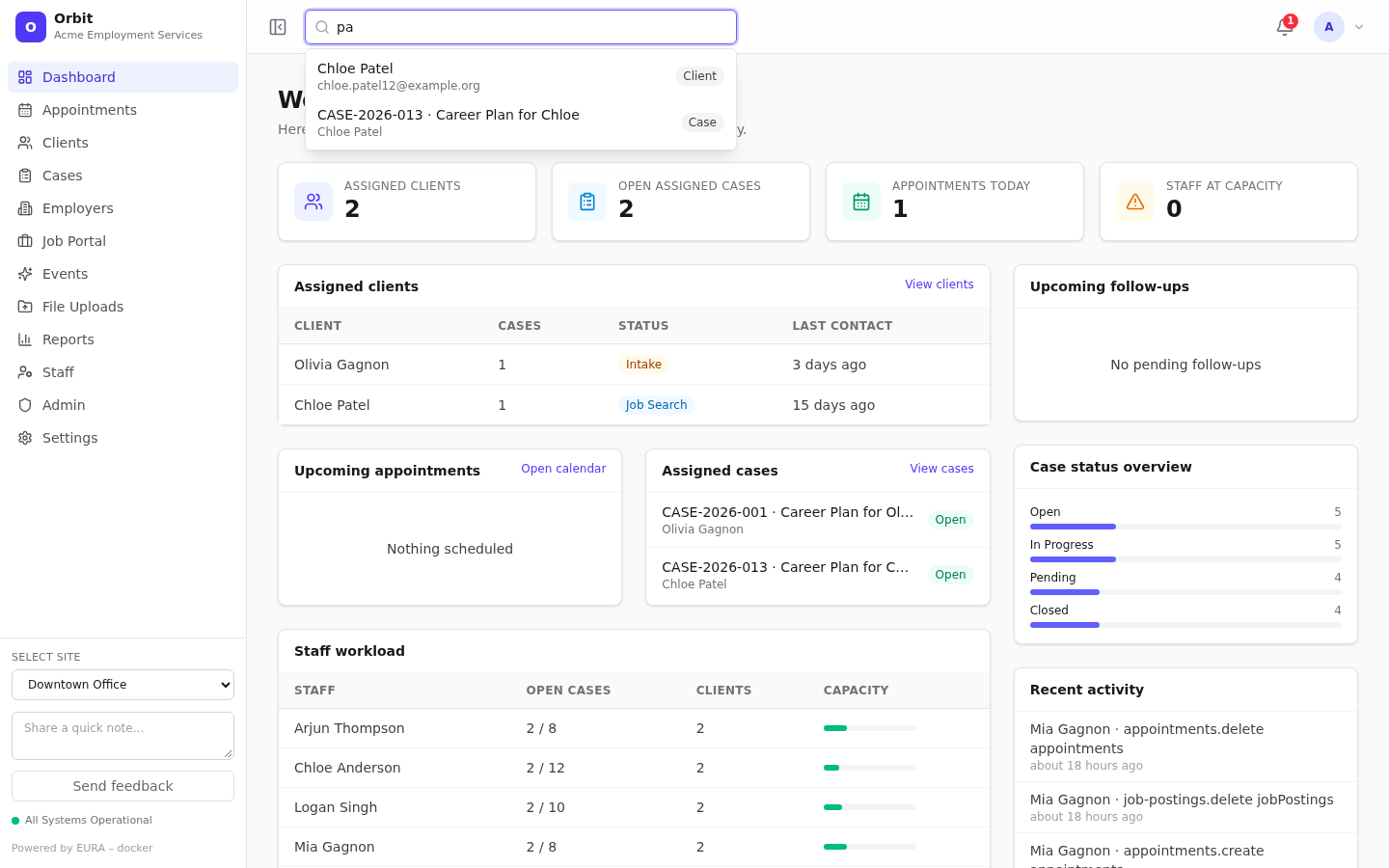This screenshot has width=1389, height=868.
Task: Open Appointments from the sidebar
Action: (x=123, y=110)
